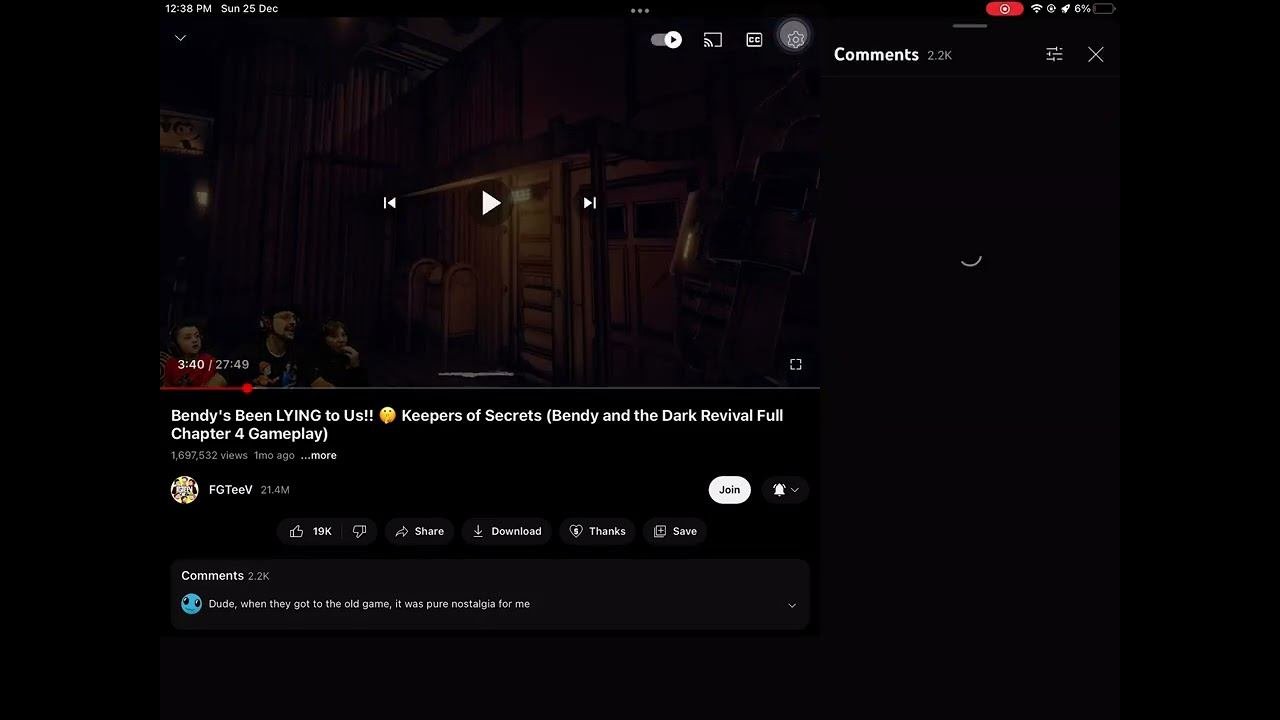Open the top comment about nostalgia
The image size is (1280, 720).
[370, 604]
